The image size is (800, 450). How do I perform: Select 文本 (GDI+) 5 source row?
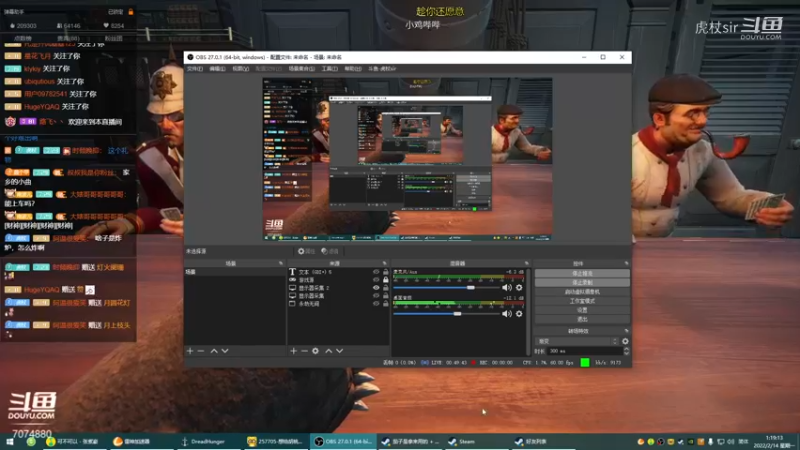coord(339,272)
